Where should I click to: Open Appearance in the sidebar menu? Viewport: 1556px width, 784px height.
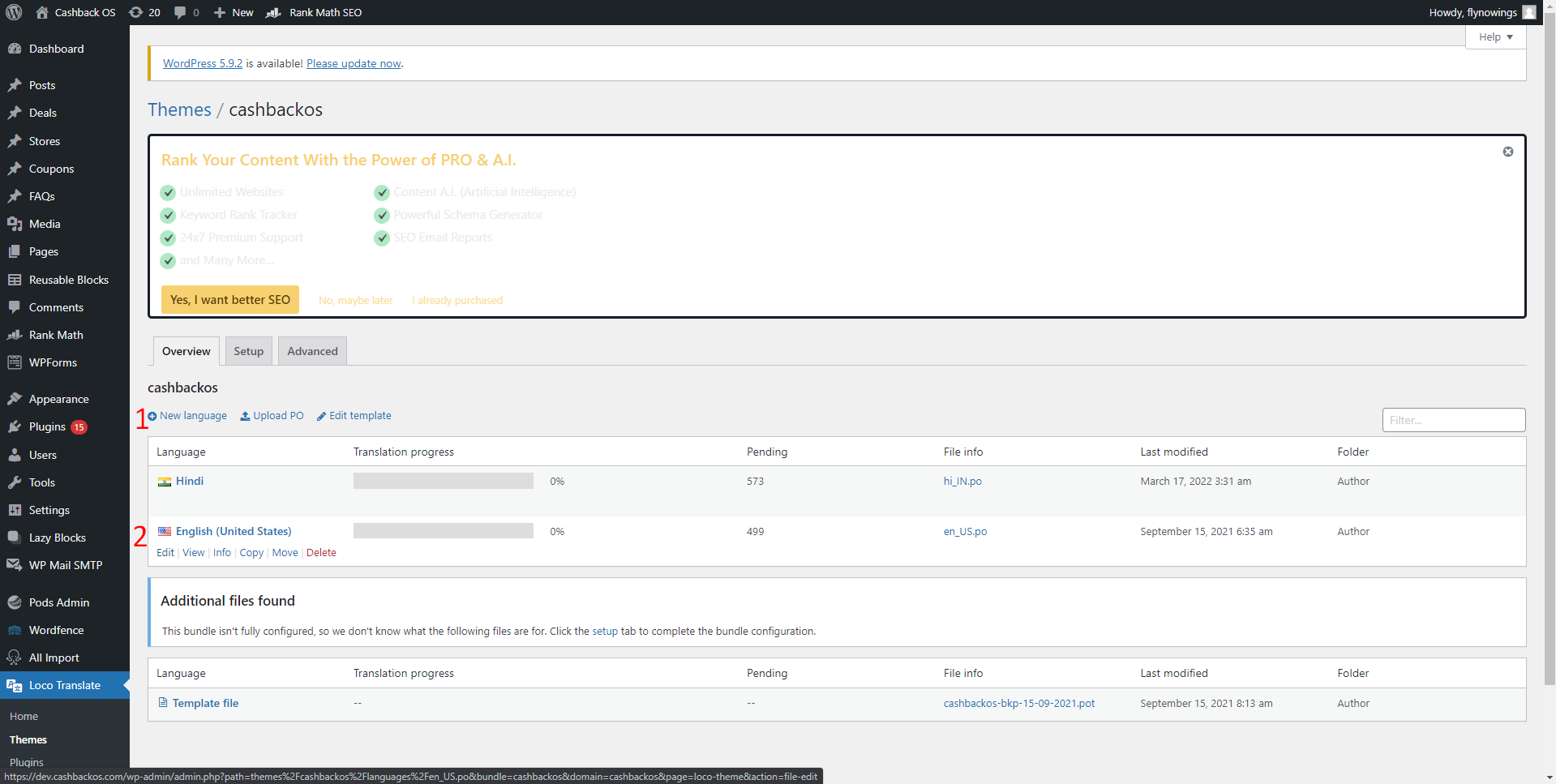[58, 399]
